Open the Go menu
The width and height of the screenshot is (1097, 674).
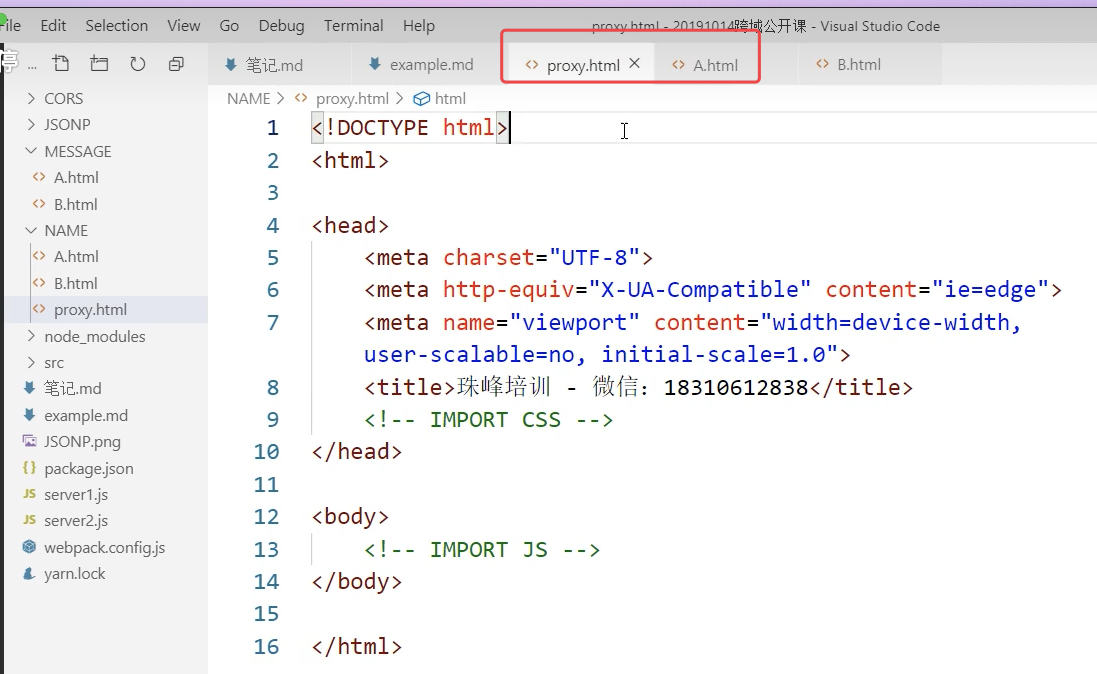click(229, 26)
